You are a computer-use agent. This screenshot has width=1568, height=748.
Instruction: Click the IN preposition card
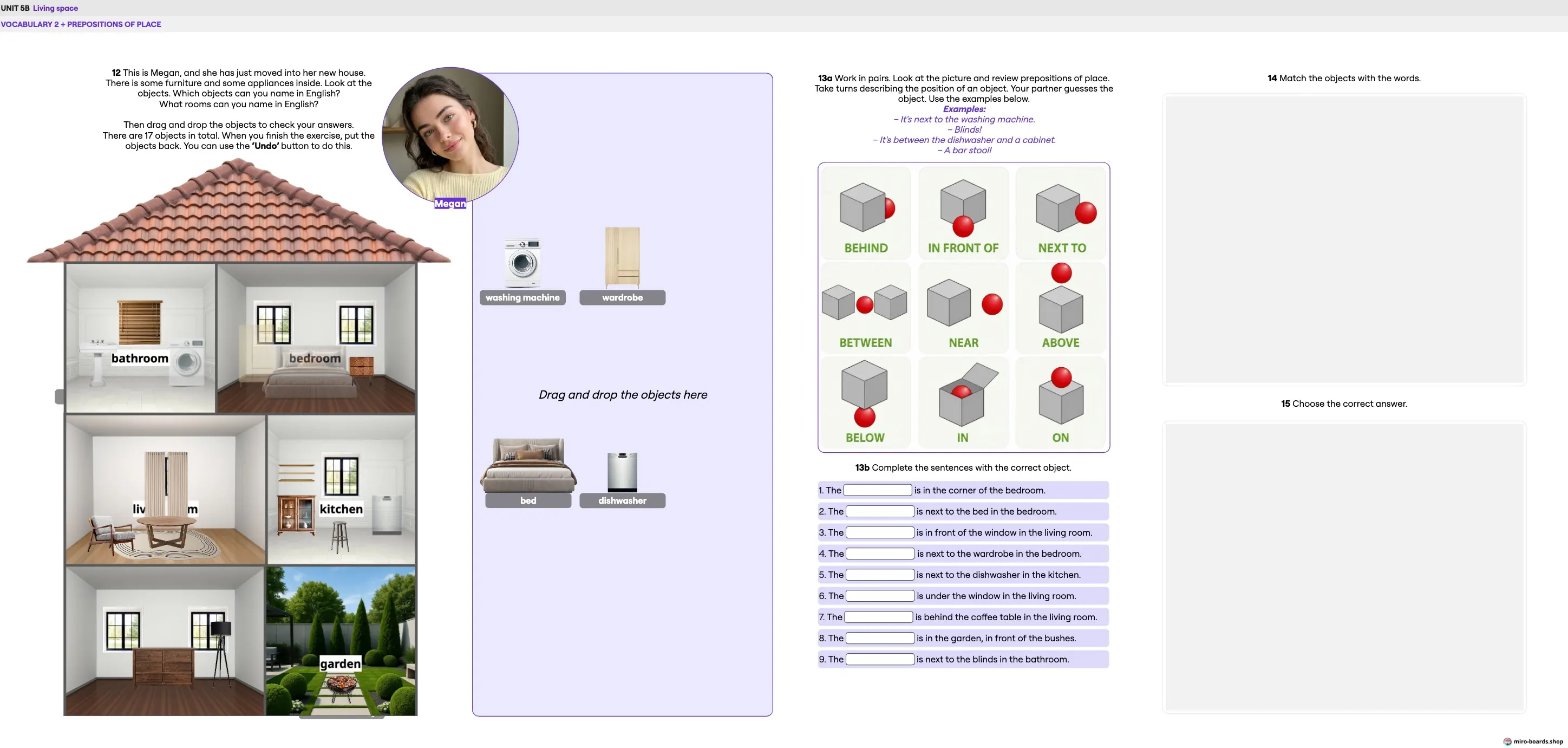(963, 402)
